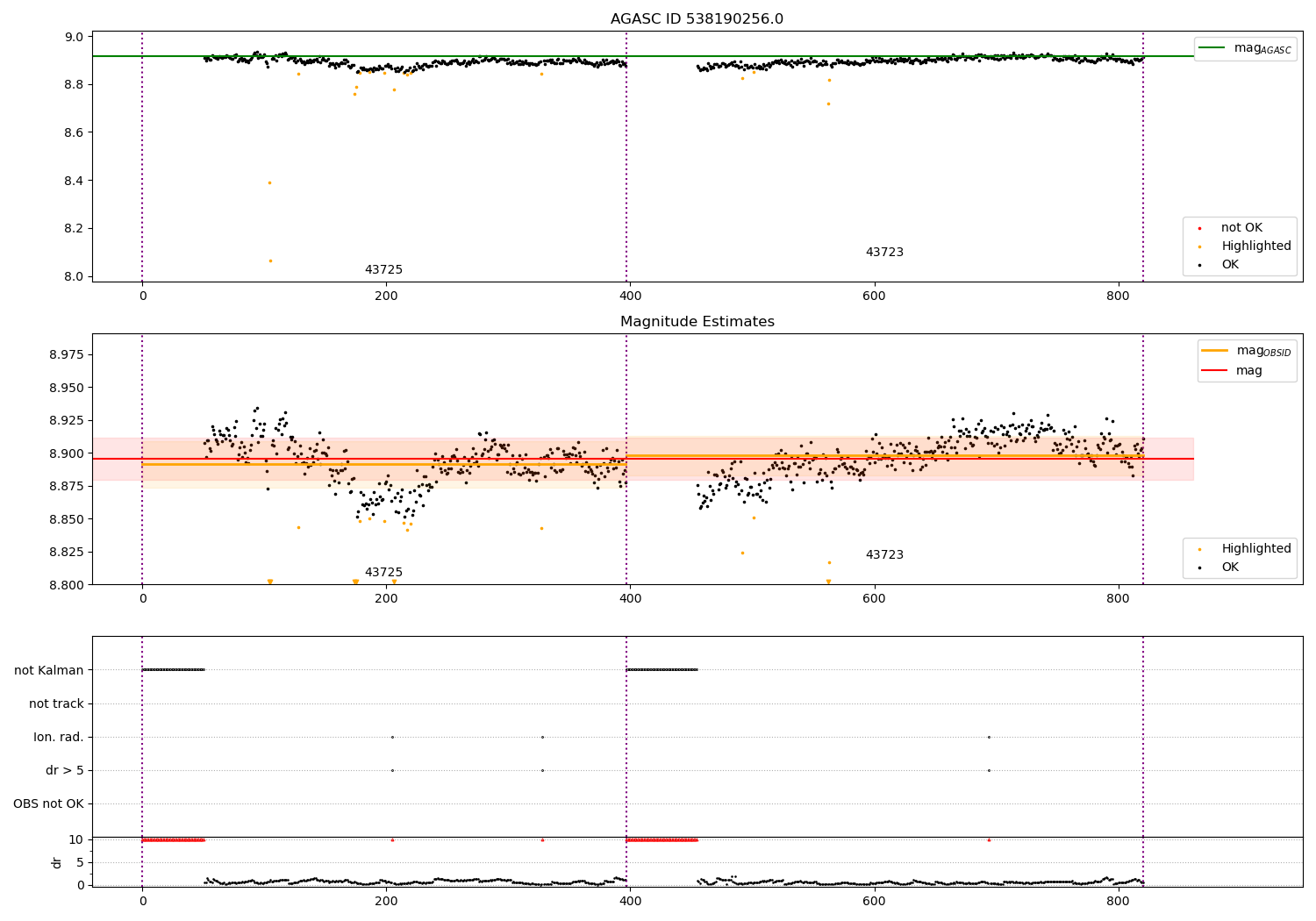Click x-axis tick 800 under the middle plot
The width and height of the screenshot is (1316, 921).
(1119, 599)
